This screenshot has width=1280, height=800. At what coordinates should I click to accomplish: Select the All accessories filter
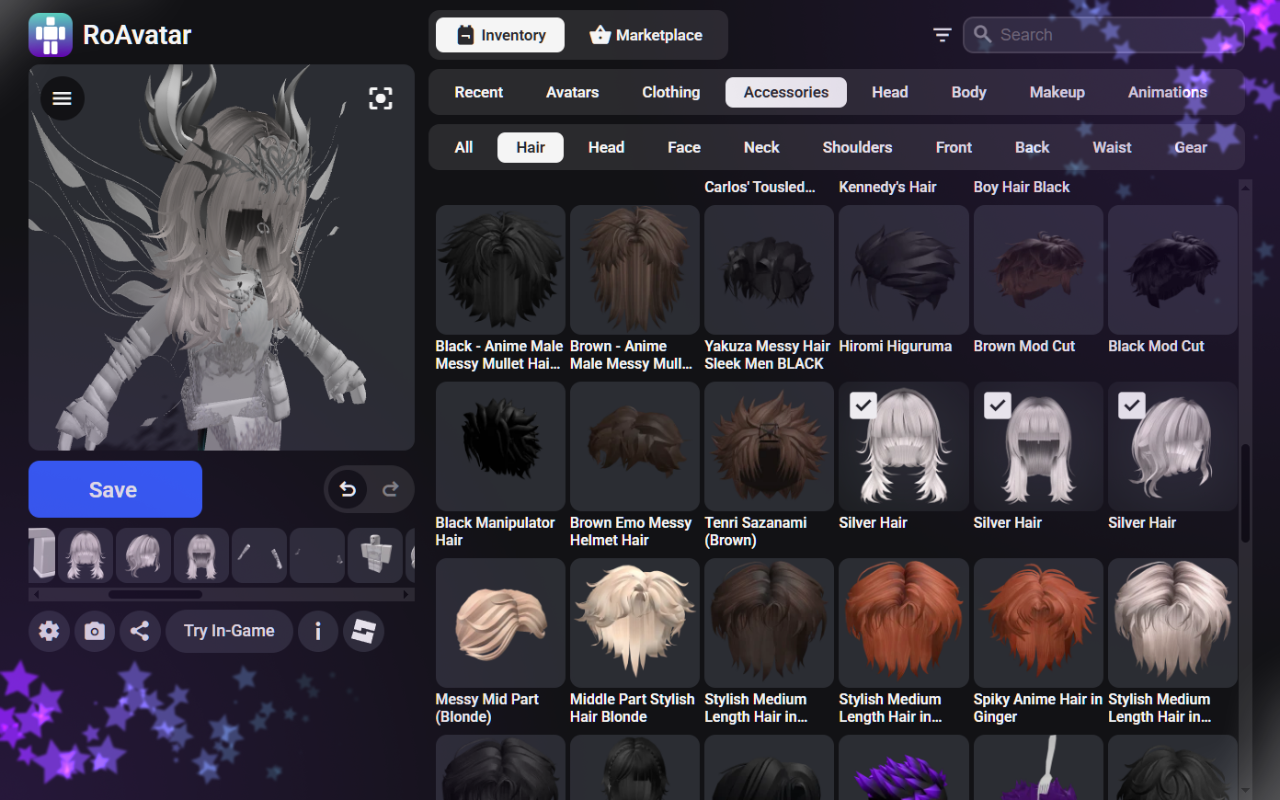click(464, 147)
